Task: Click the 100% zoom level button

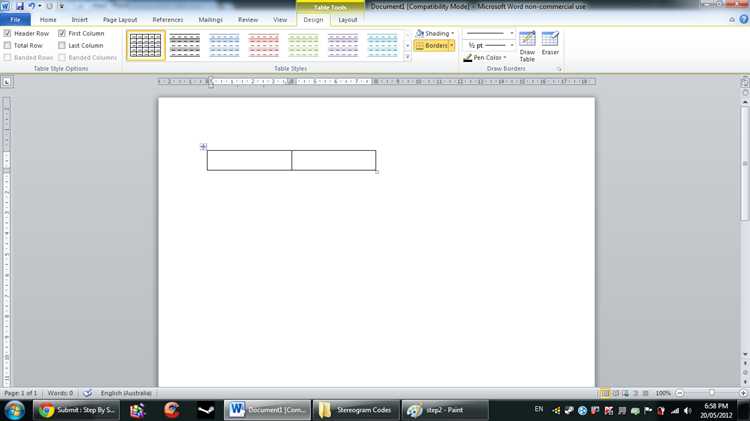Action: click(x=663, y=393)
